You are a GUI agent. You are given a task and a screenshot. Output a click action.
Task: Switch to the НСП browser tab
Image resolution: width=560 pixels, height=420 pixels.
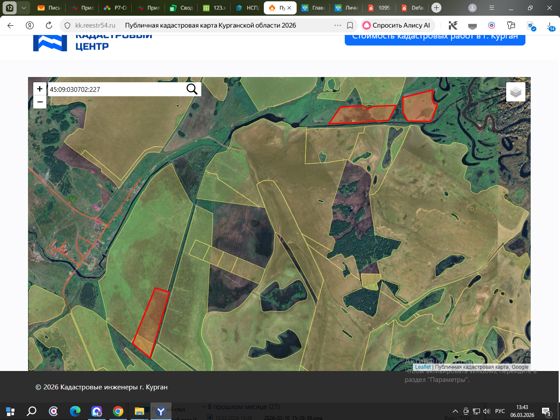[x=248, y=8]
